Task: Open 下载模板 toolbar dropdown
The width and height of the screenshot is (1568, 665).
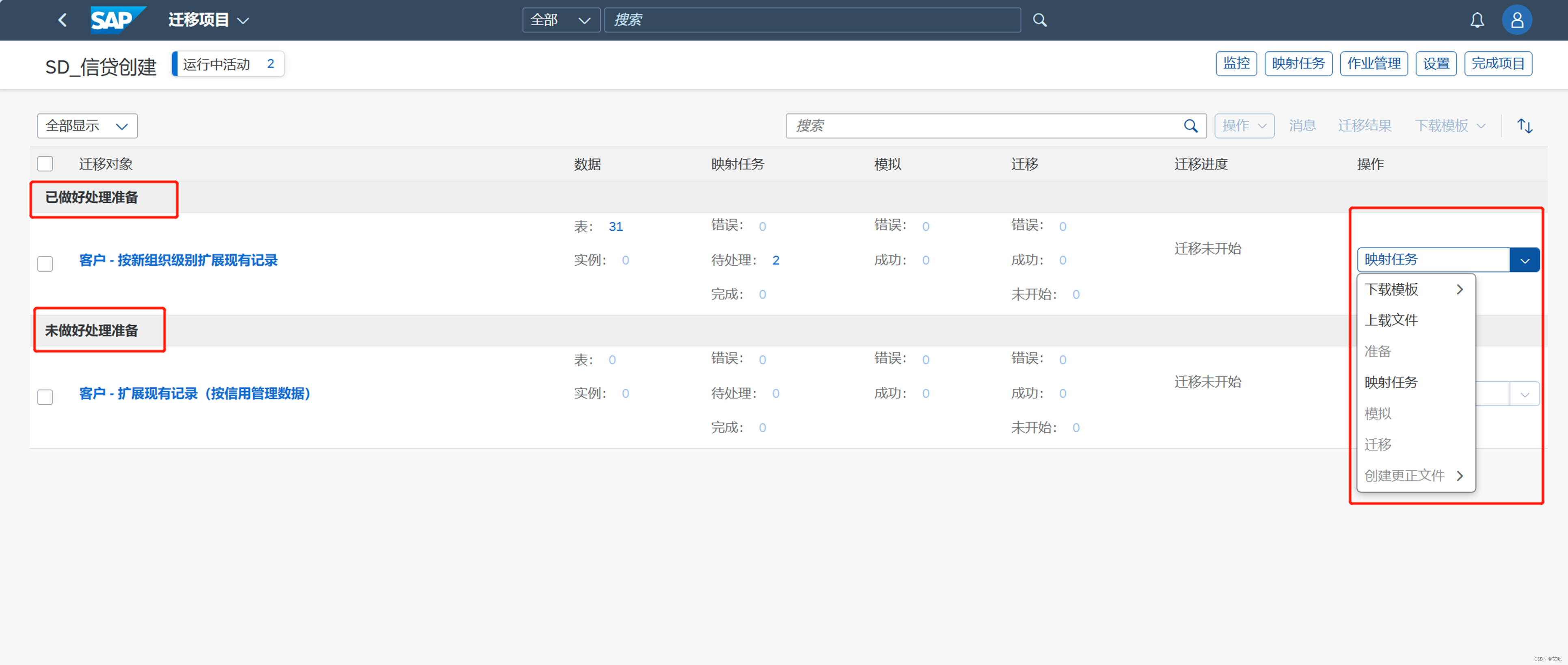Action: (x=1450, y=126)
